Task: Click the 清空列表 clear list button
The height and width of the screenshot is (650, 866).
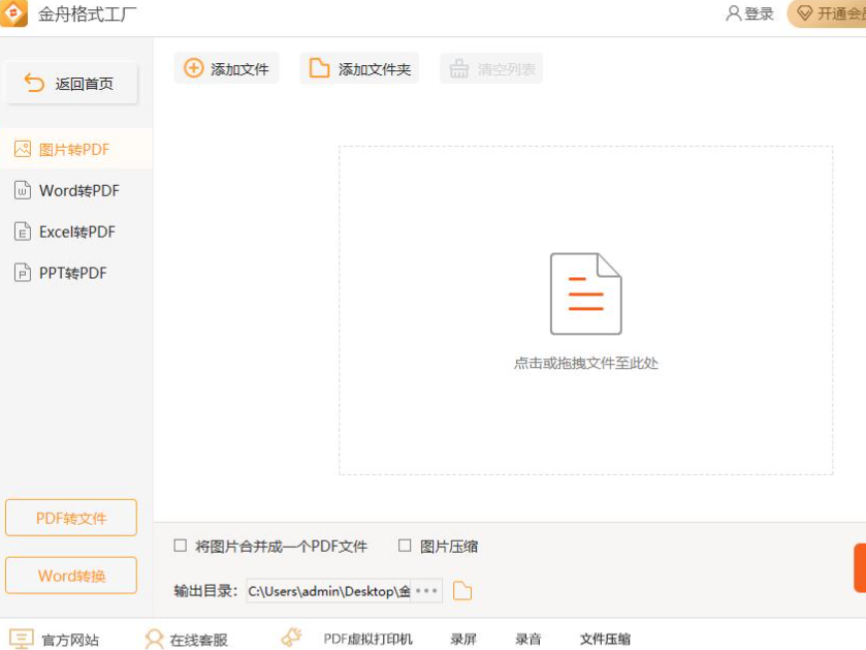Action: coord(491,69)
